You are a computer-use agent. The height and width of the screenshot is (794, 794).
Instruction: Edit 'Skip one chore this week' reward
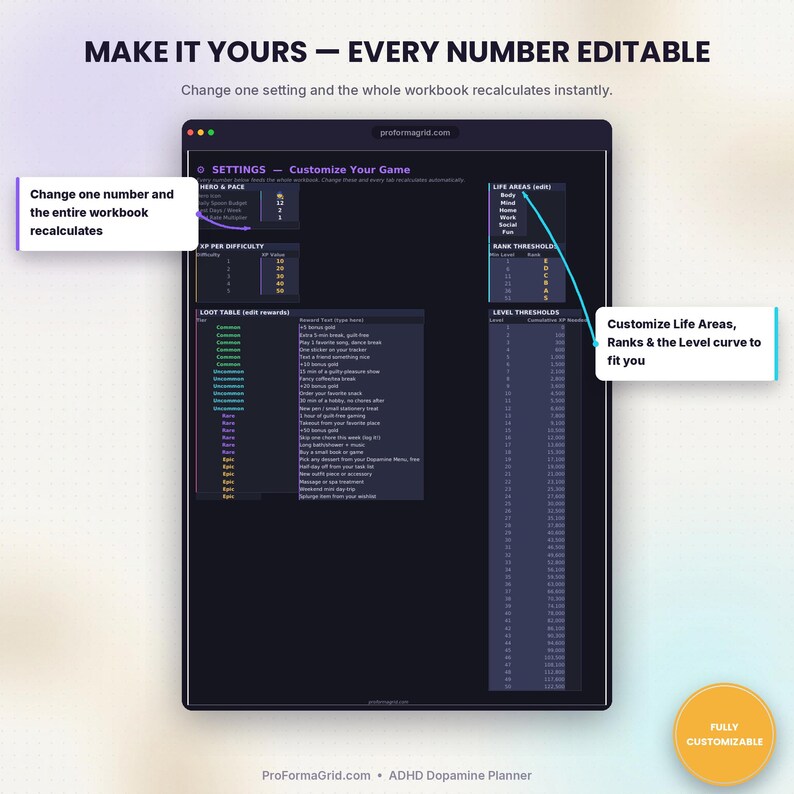(361, 438)
